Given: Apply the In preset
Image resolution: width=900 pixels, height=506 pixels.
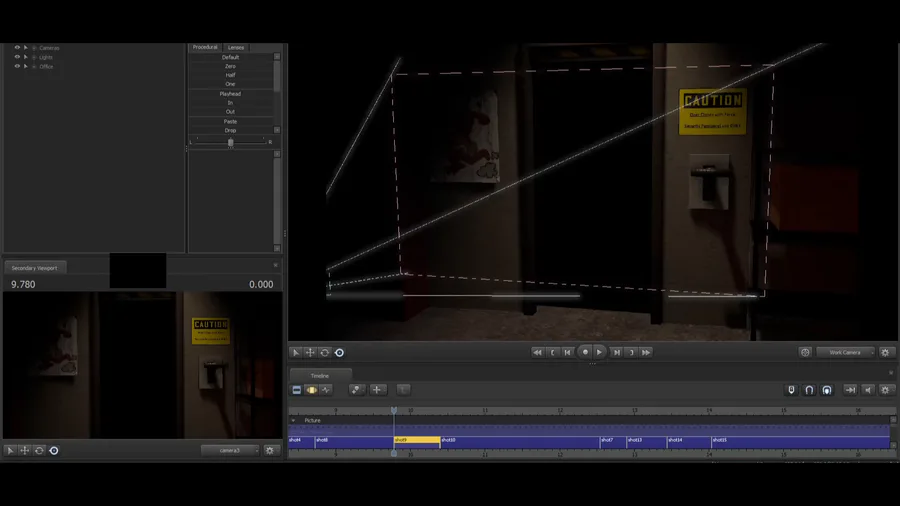Looking at the screenshot, I should (x=230, y=103).
